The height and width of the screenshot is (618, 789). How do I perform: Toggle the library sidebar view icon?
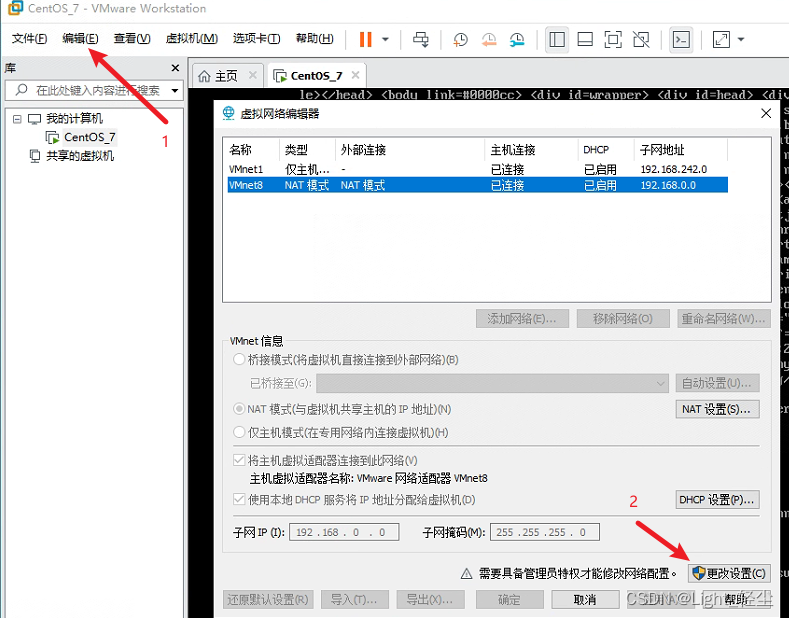(x=557, y=39)
